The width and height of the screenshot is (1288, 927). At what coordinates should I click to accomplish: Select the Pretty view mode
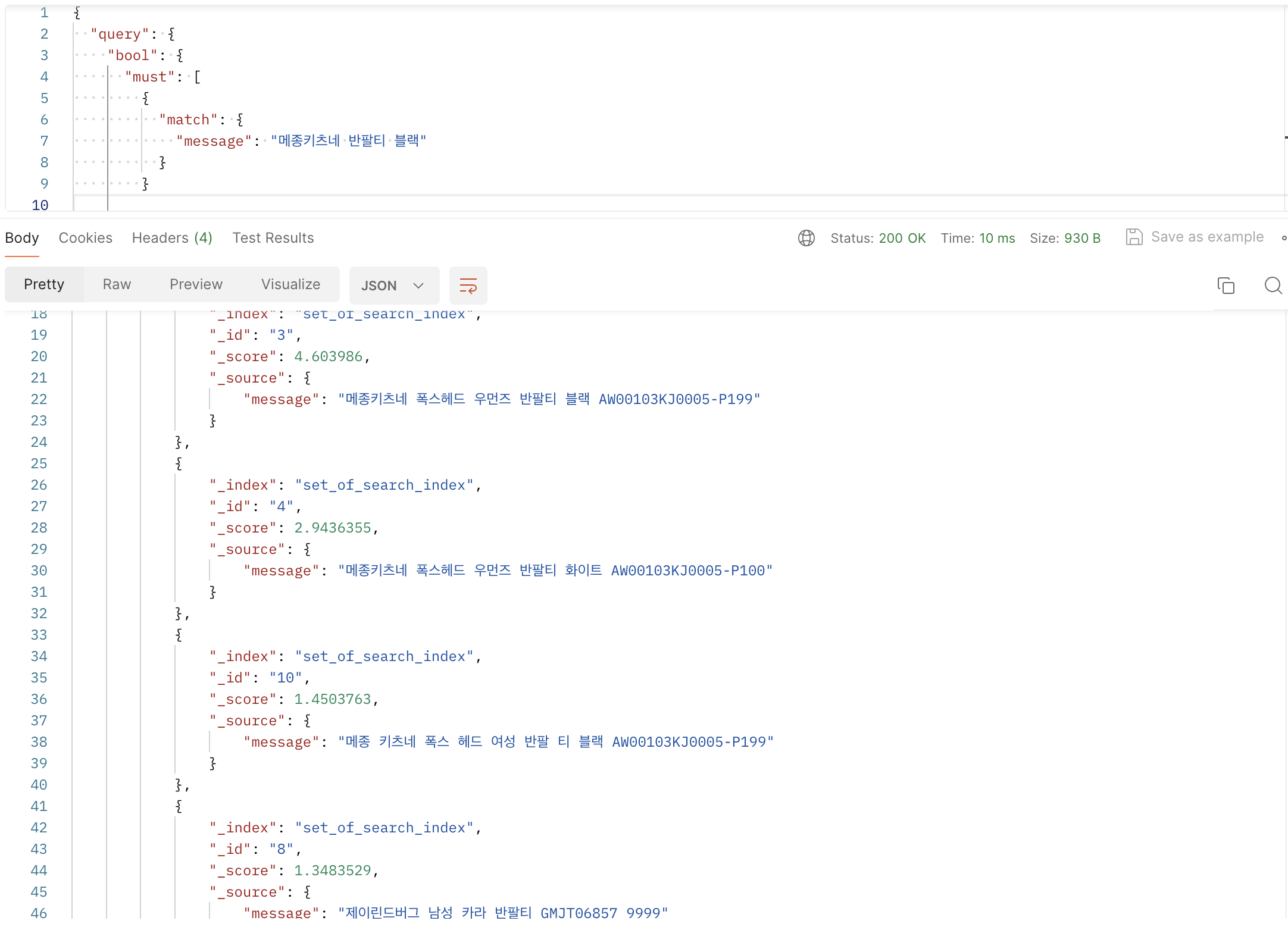(44, 284)
